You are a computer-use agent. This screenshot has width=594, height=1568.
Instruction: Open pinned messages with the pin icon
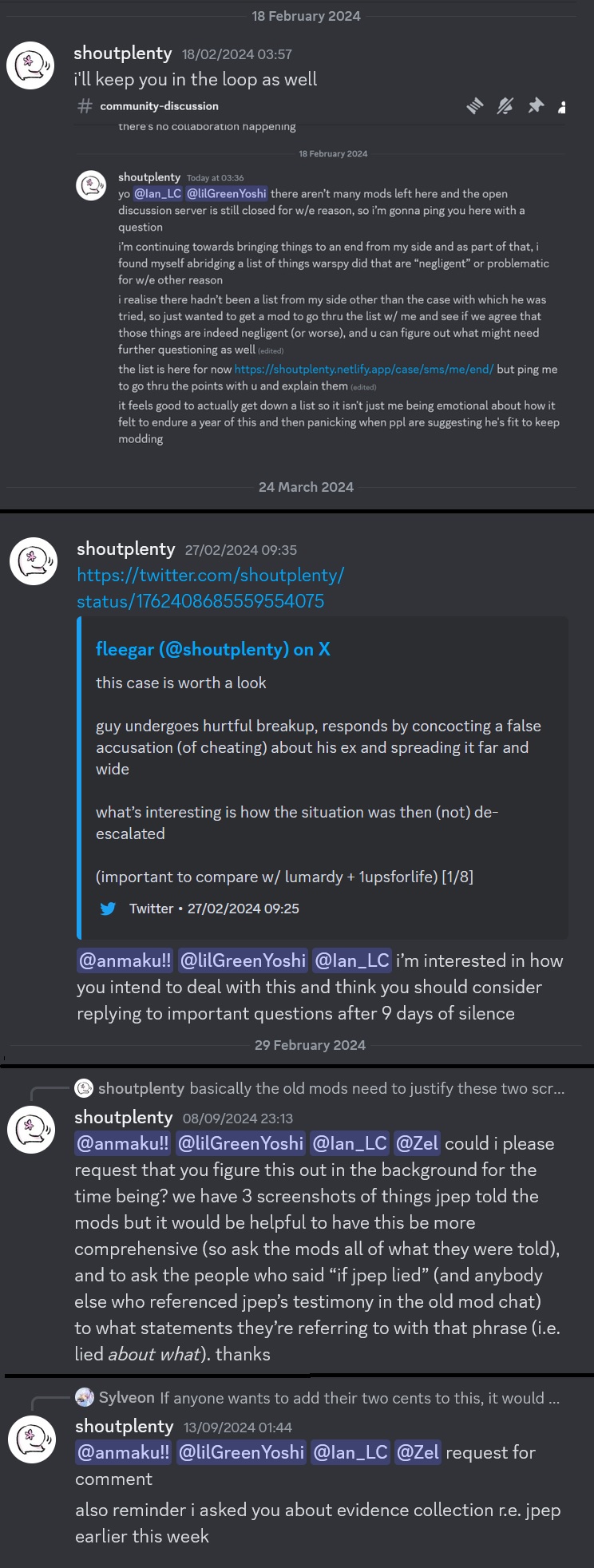(536, 105)
